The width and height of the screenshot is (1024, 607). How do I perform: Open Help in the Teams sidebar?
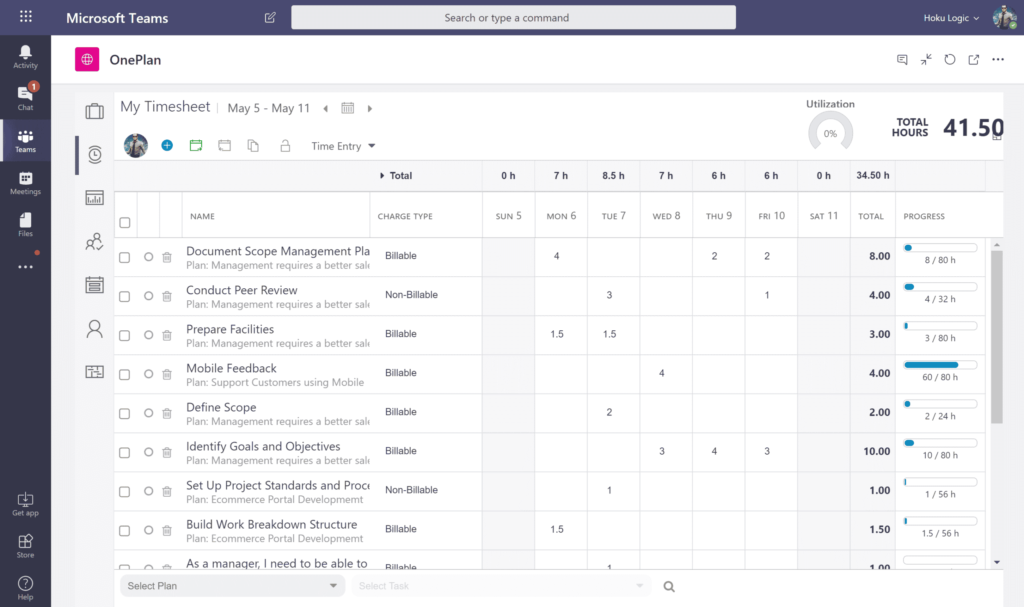coord(25,588)
